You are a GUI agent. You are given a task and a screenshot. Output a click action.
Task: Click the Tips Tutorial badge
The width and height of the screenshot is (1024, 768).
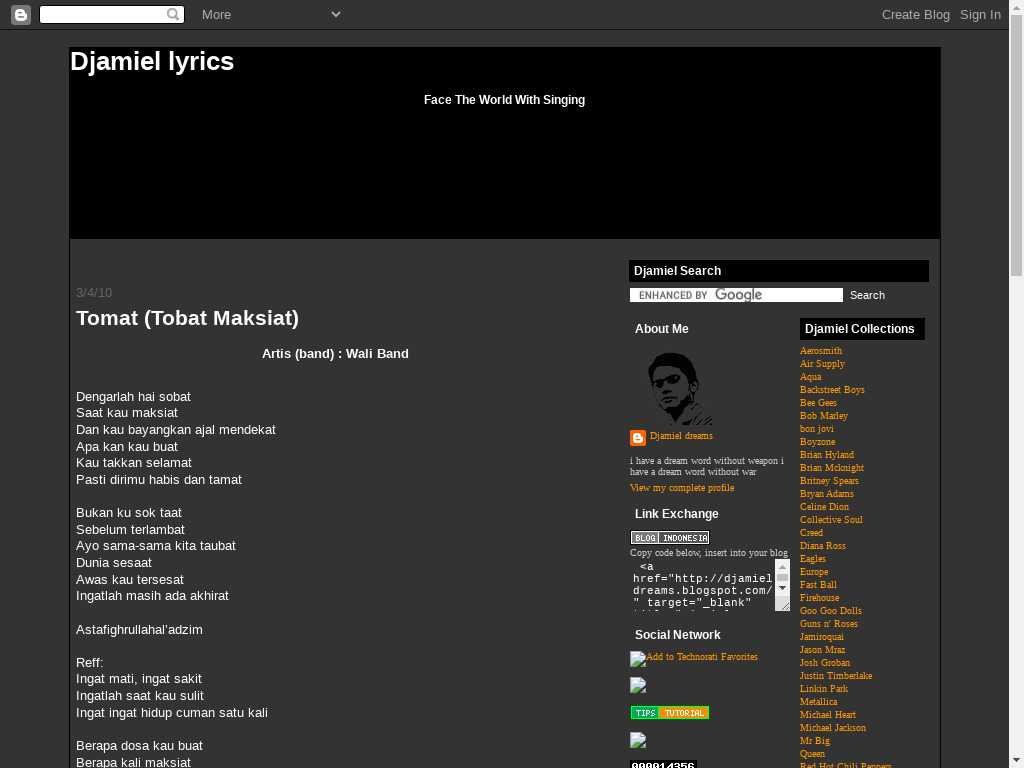click(669, 713)
